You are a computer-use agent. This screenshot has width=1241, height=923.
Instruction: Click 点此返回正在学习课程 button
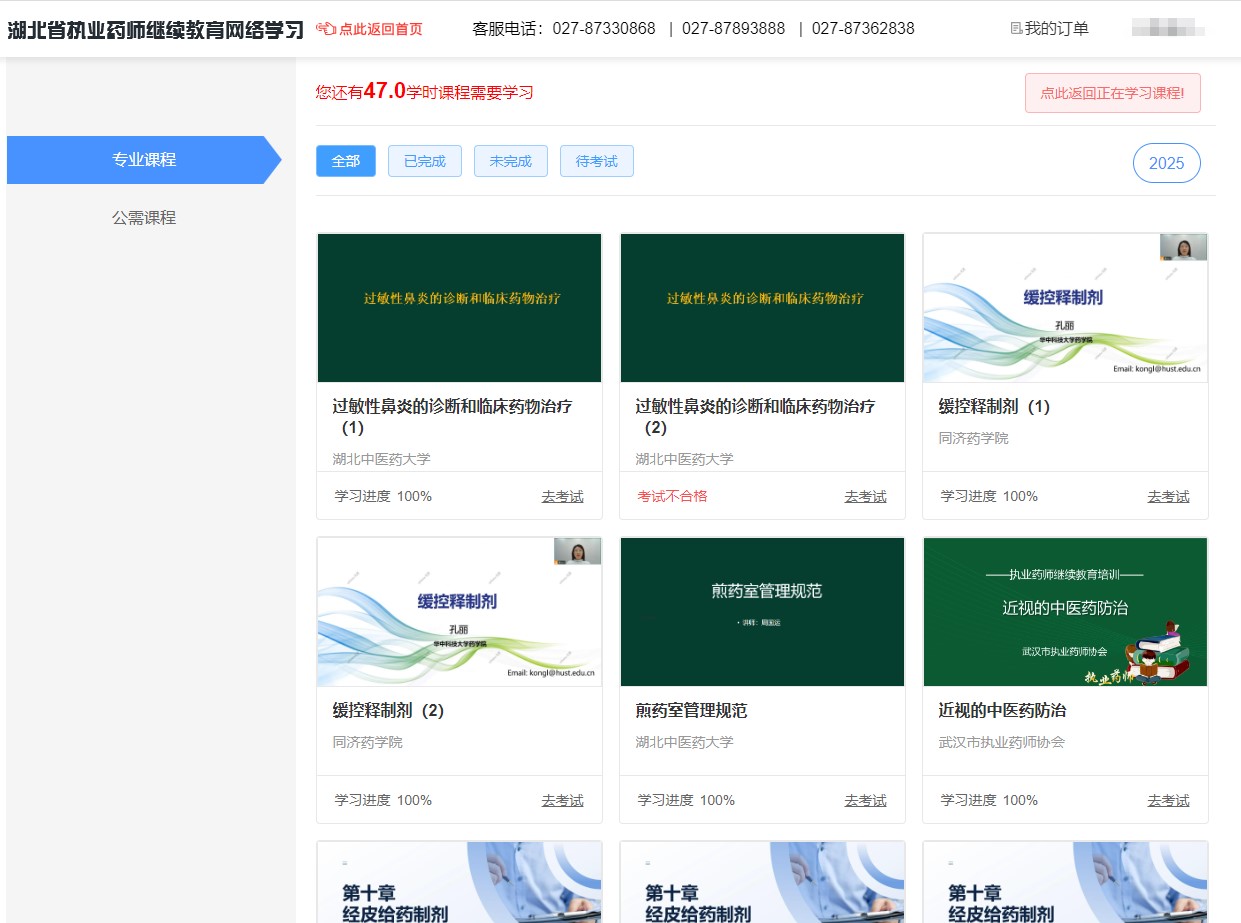[x=1112, y=93]
